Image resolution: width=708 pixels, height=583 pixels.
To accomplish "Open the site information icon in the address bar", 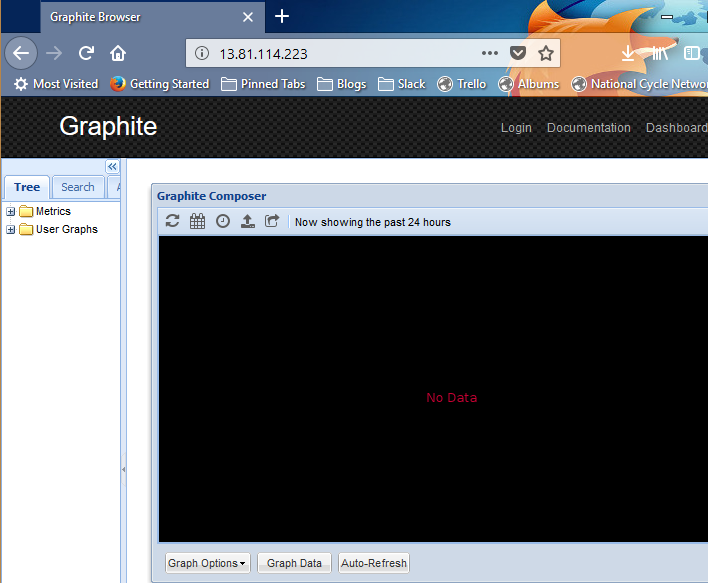I will click(201, 53).
